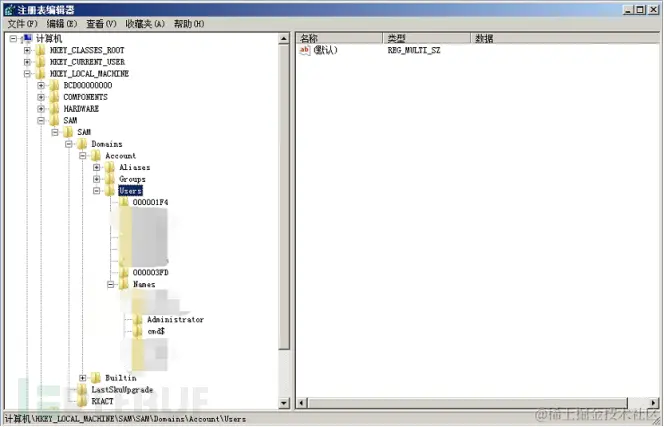Click the RXACT folder icon
Screen dimensions: 664x427
pyautogui.click(x=82, y=401)
